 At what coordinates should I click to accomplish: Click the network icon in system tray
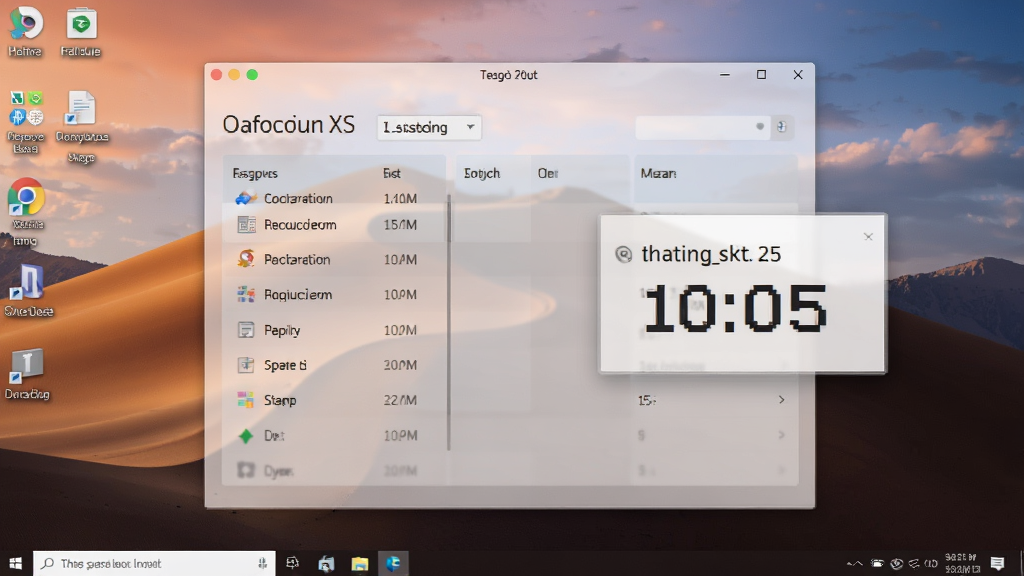tap(914, 563)
